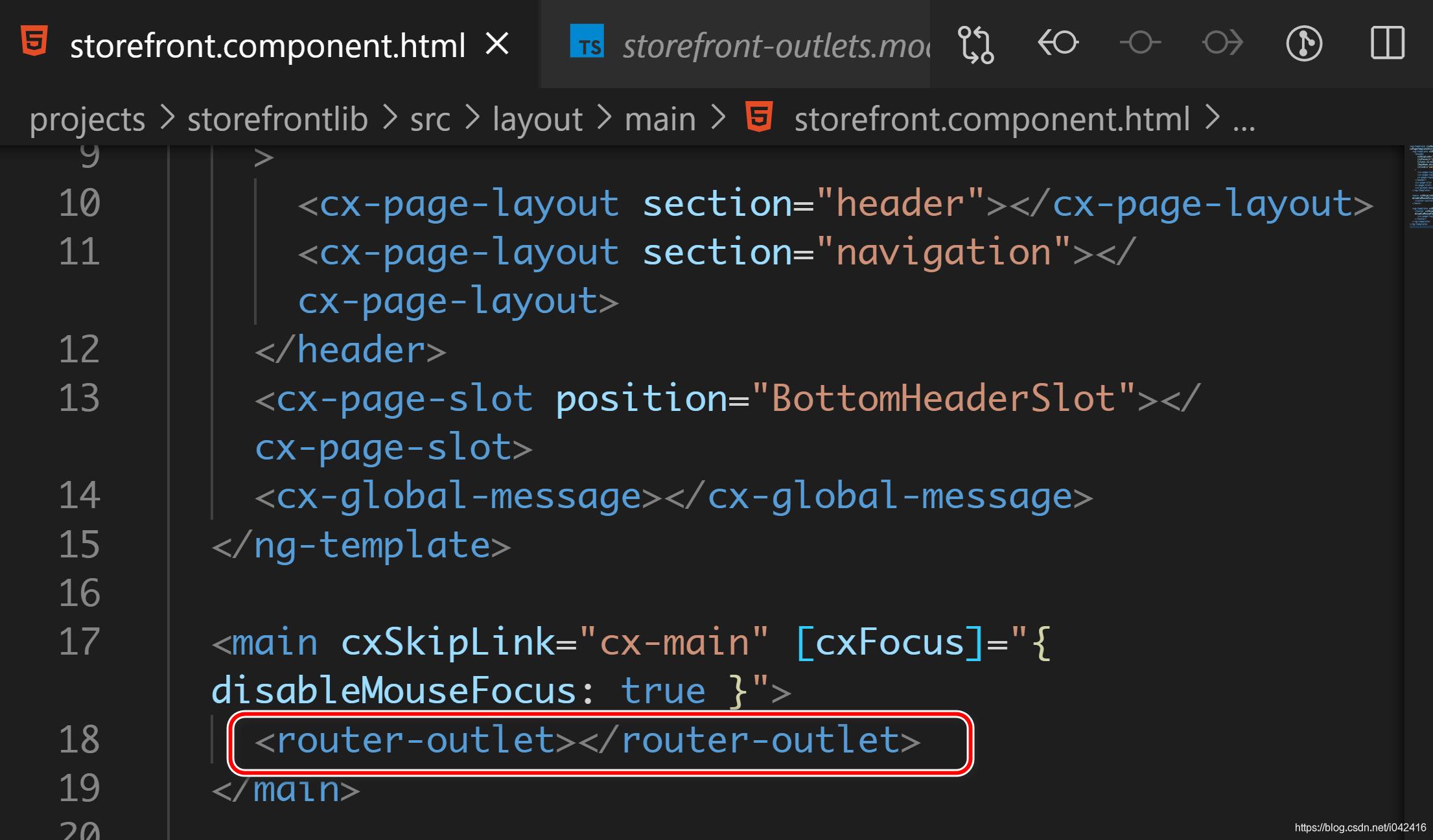The height and width of the screenshot is (840, 1433).
Task: Select 'src' breadcrumb segment
Action: [430, 119]
